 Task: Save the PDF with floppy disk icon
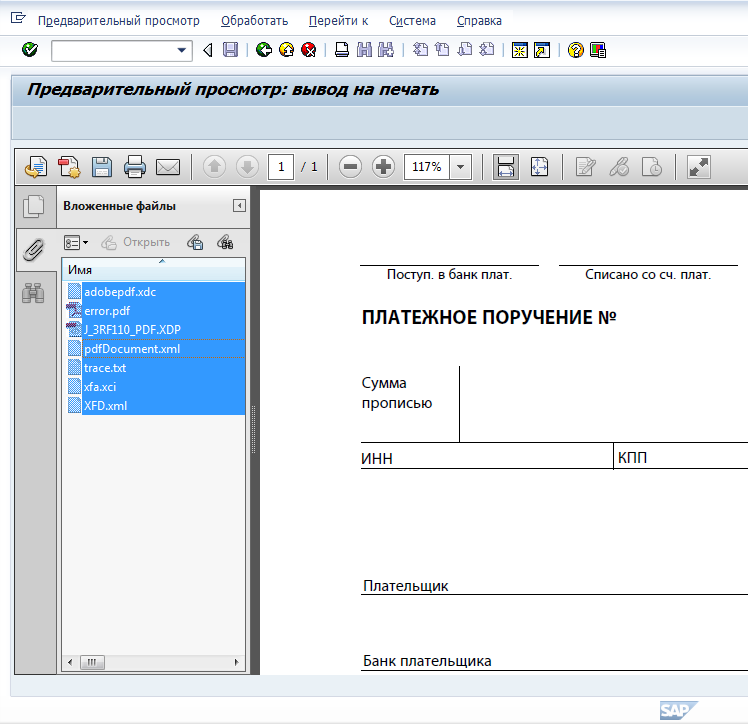point(102,167)
